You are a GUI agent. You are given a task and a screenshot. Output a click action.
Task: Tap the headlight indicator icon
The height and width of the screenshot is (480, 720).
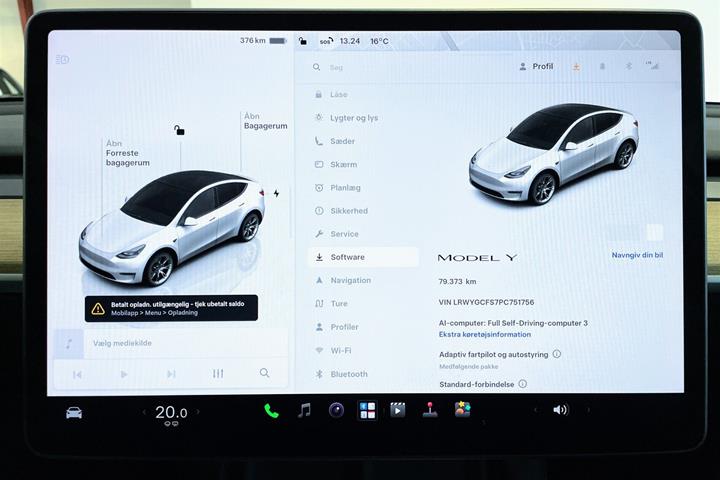(62, 60)
